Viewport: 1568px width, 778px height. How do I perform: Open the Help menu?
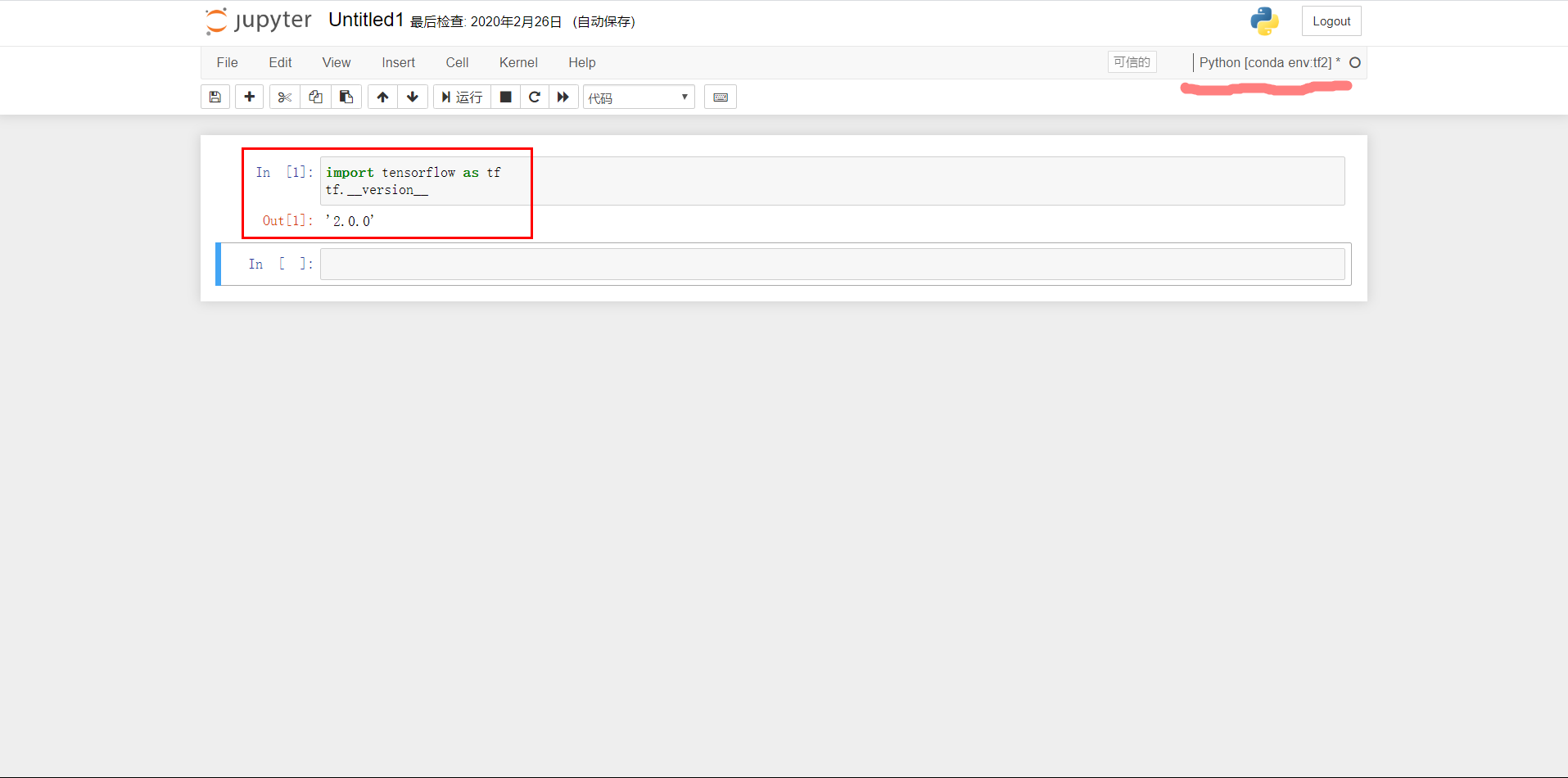(x=582, y=62)
